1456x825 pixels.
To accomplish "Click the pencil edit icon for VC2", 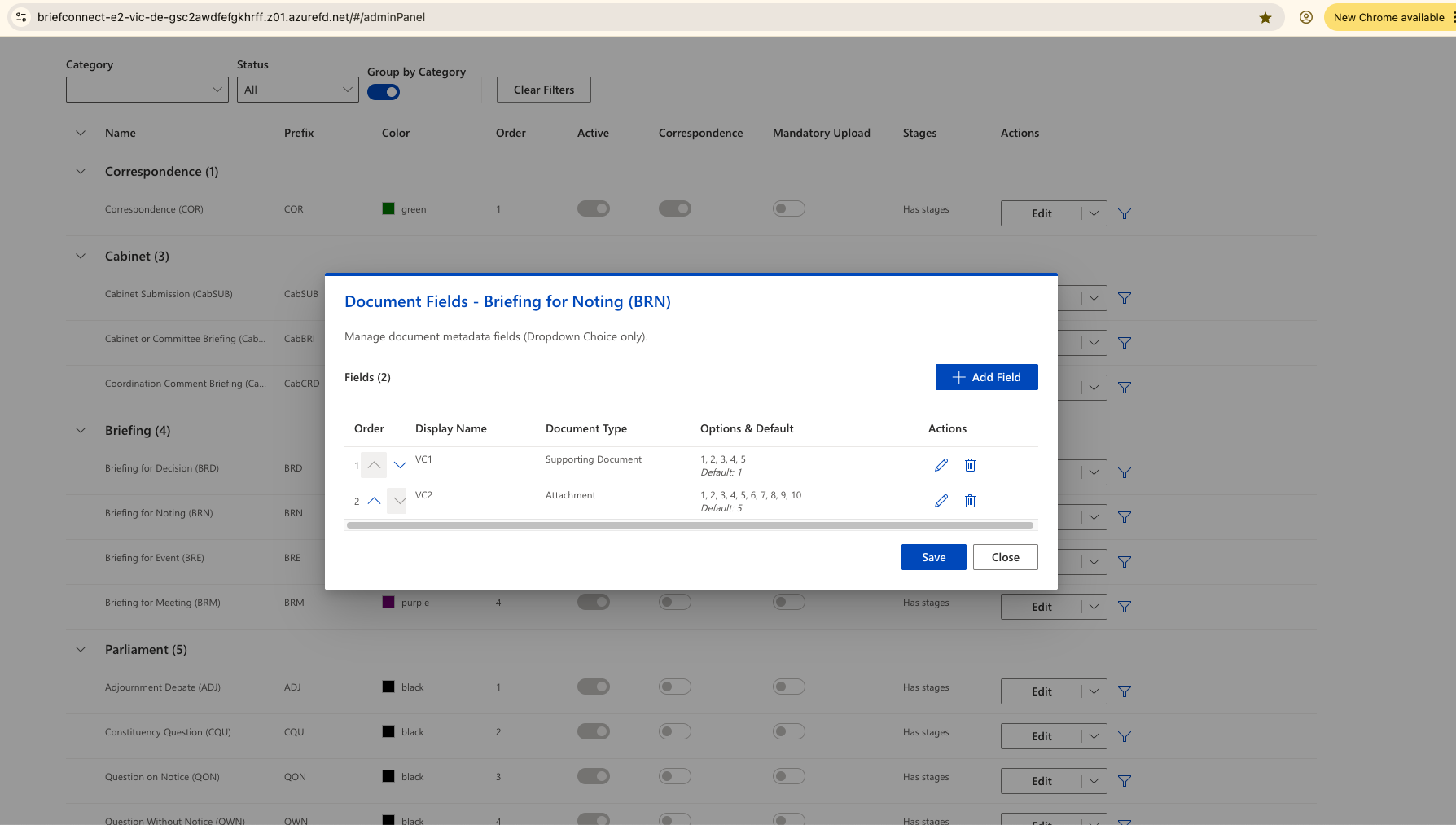I will click(941, 501).
